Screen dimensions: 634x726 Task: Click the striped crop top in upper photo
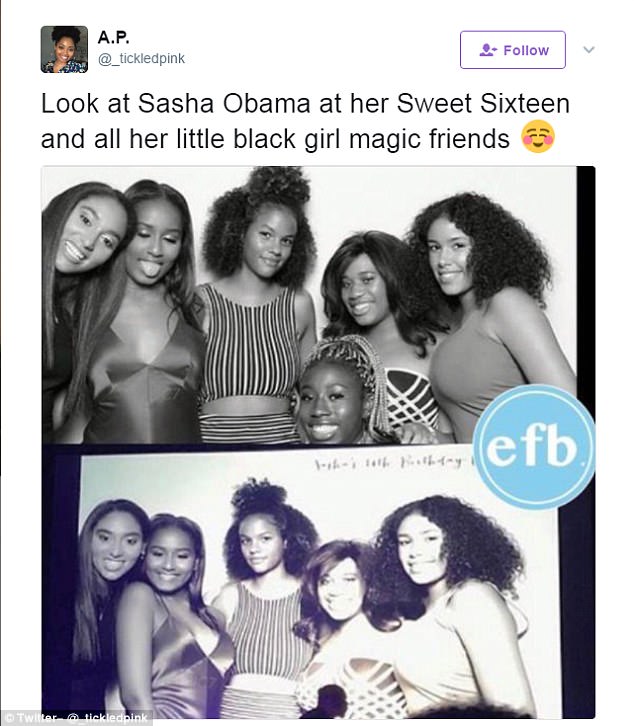[x=249, y=344]
